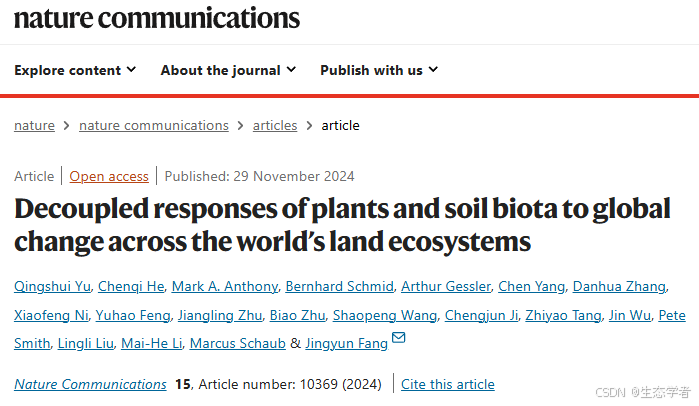The height and width of the screenshot is (406, 699).
Task: Open author Qingshui Yu's profile
Action: [x=50, y=287]
